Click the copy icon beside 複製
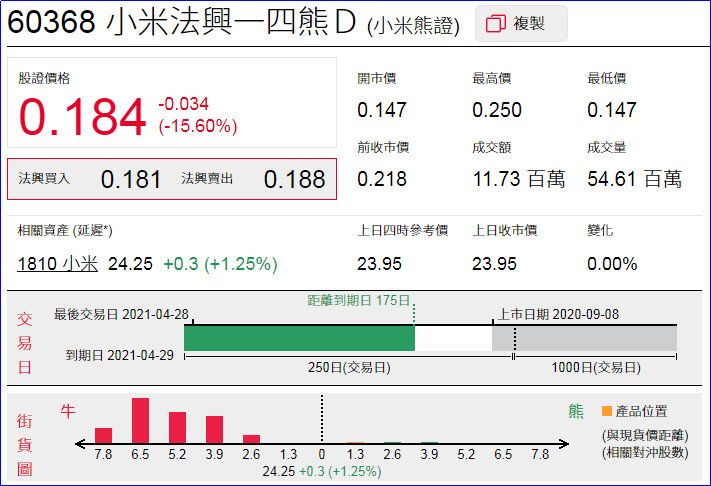This screenshot has height=486, width=711. click(x=496, y=24)
